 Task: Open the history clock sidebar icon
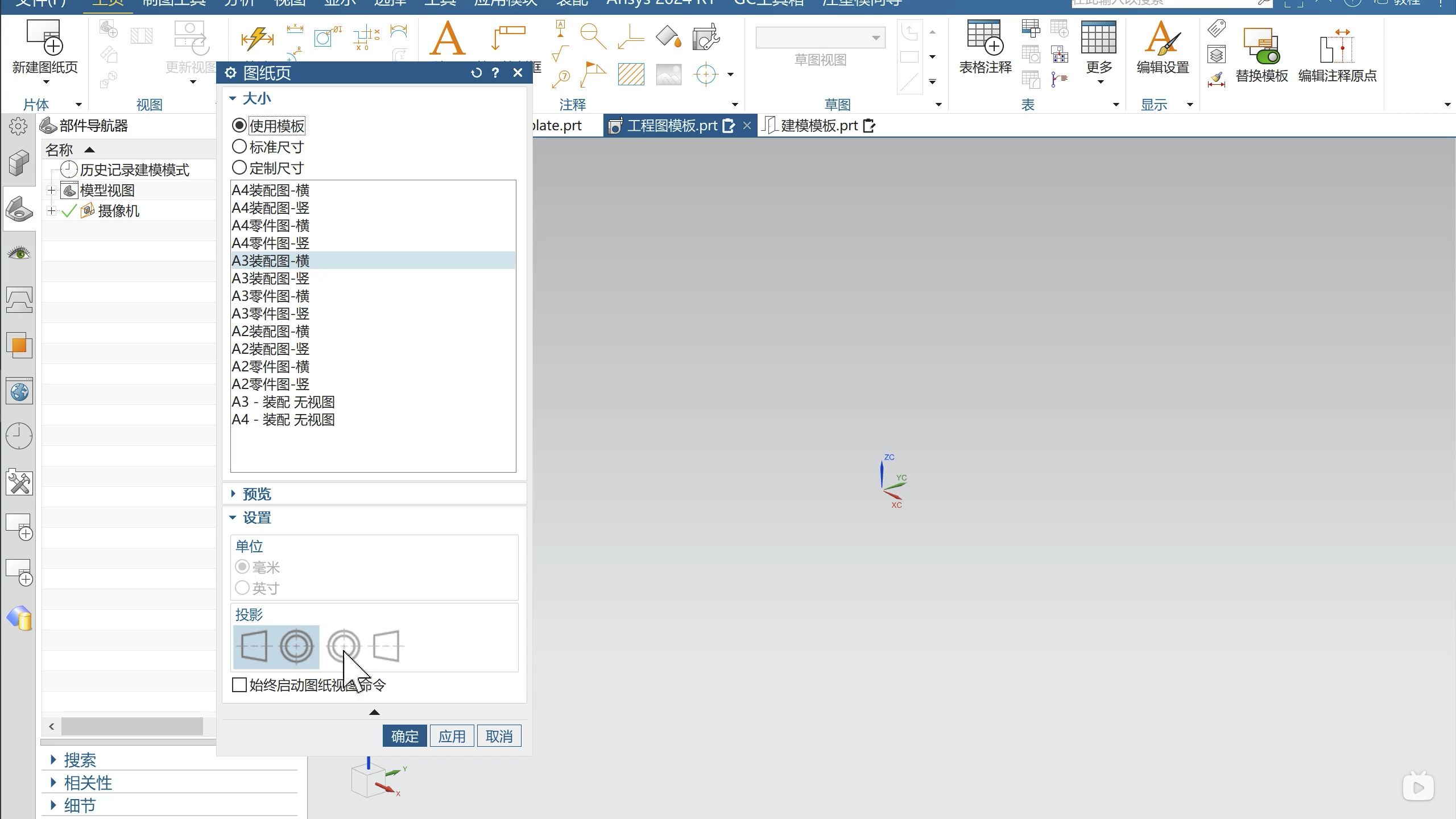coord(19,436)
